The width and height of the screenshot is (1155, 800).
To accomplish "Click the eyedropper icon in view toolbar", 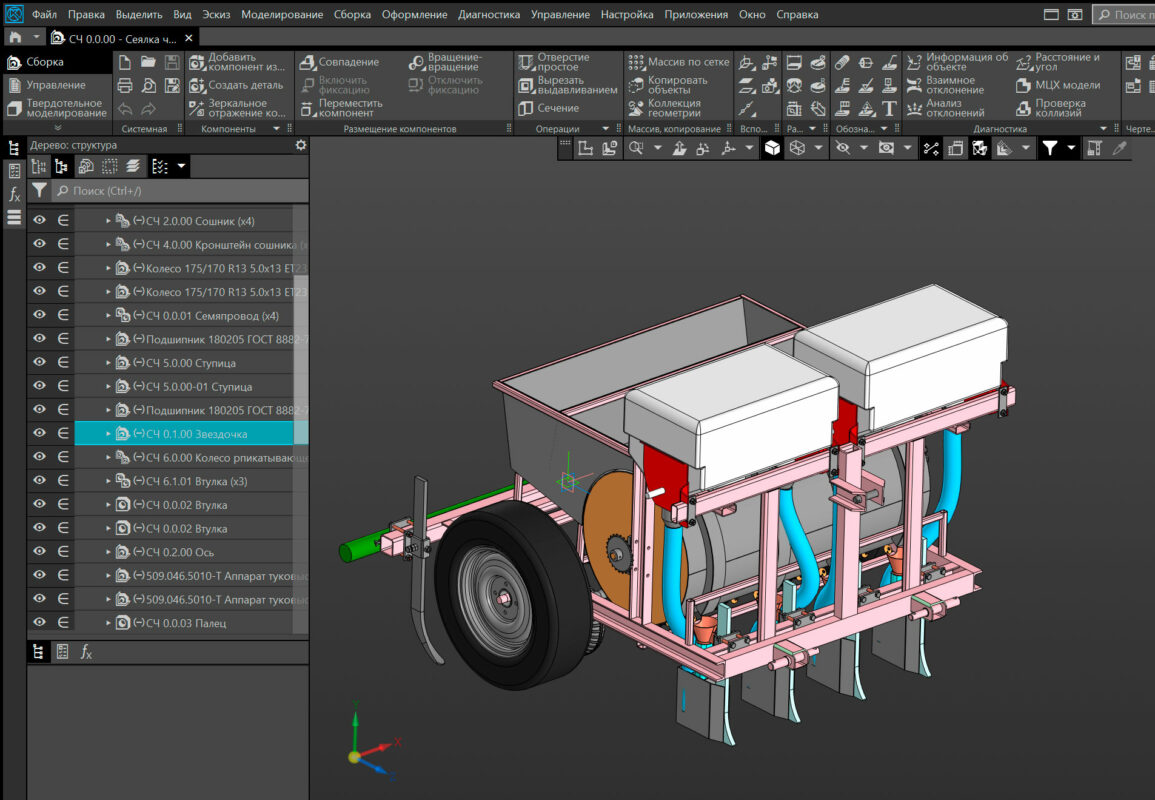I will click(1120, 148).
